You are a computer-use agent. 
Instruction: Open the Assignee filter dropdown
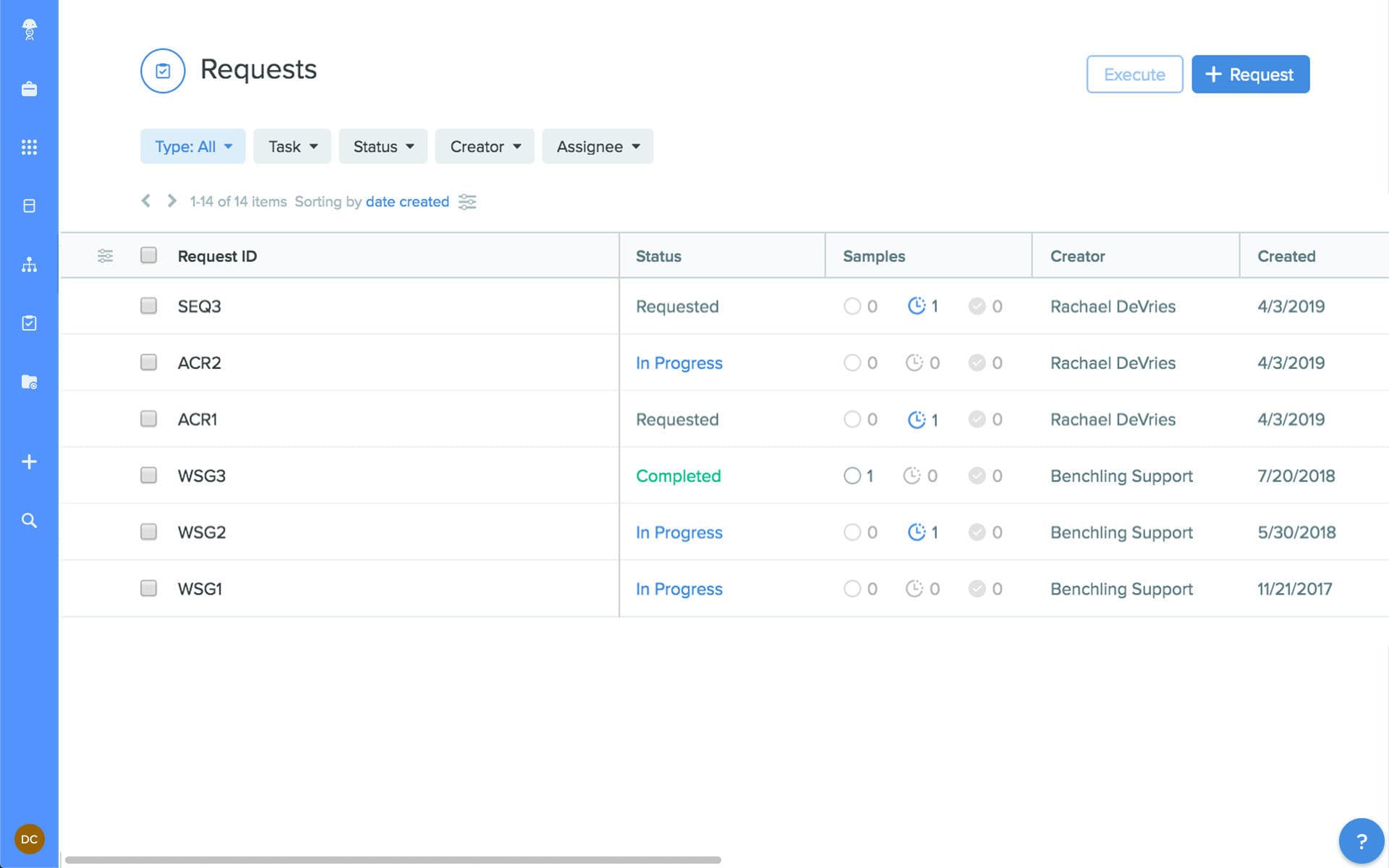tap(598, 146)
